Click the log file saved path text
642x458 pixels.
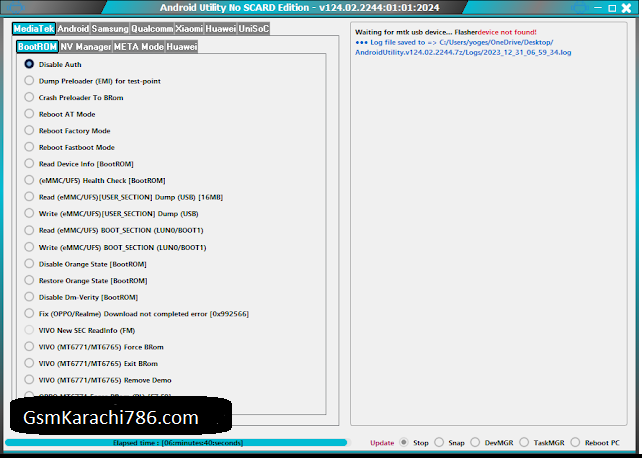(x=463, y=47)
